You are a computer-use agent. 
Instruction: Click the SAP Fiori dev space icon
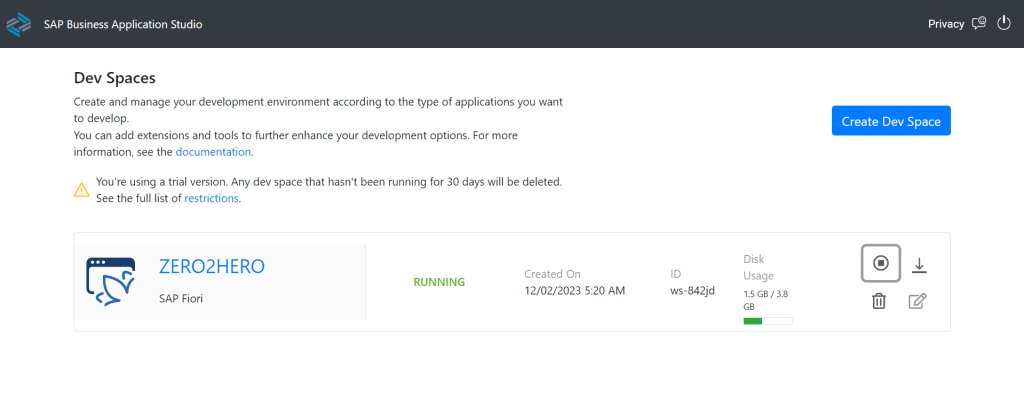tap(112, 282)
